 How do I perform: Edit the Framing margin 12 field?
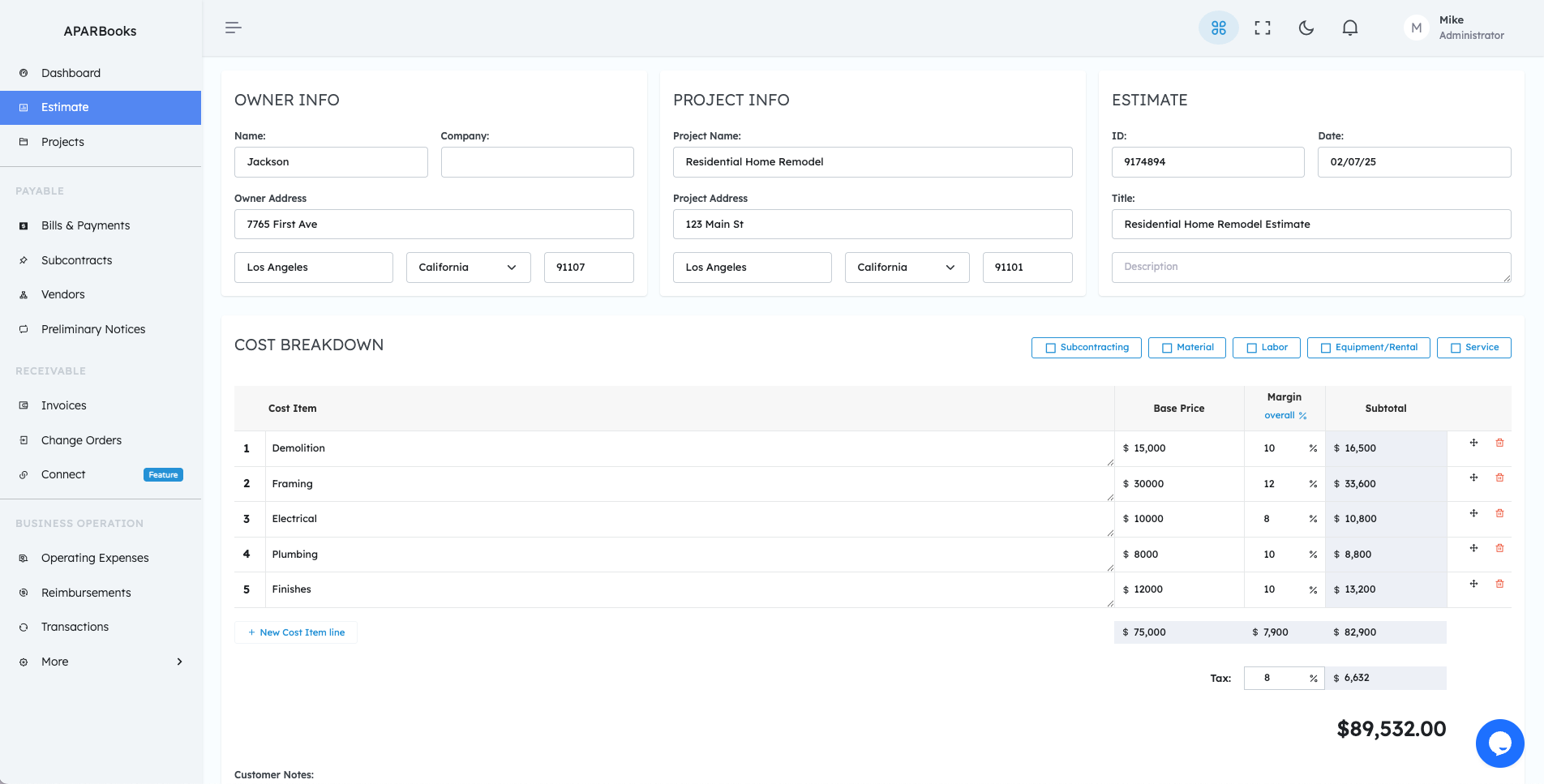pos(1285,484)
